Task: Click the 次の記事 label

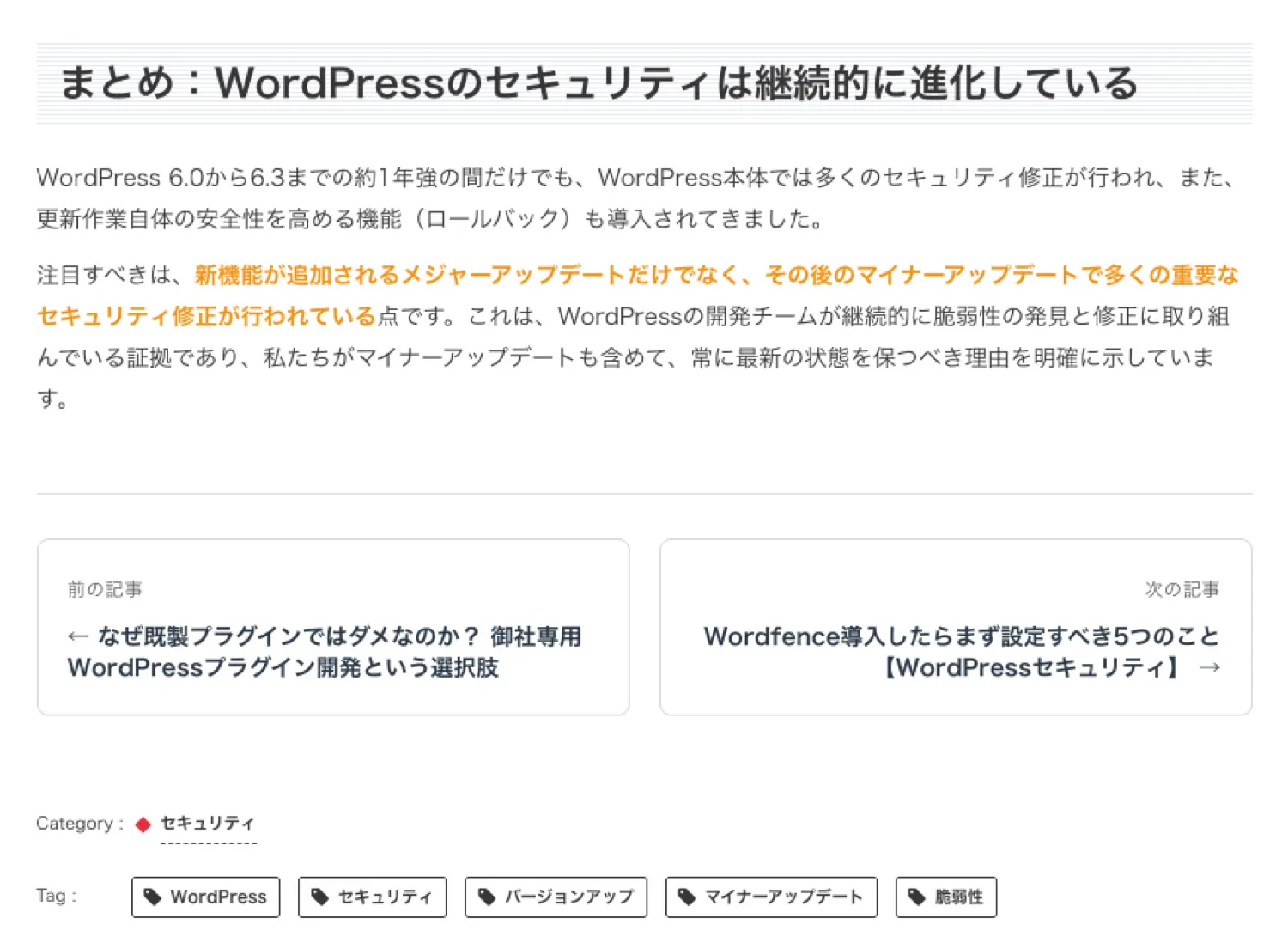Action: 1182,589
